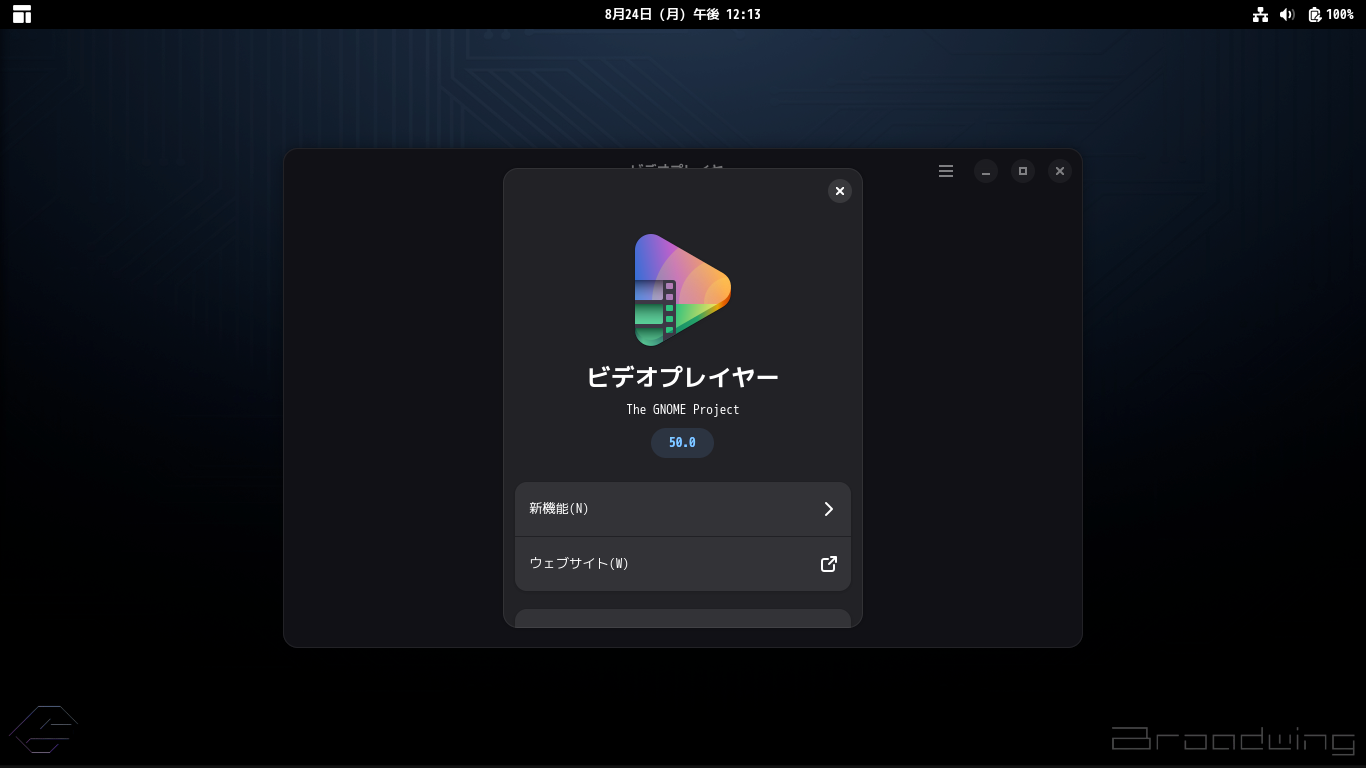Click the ビデオプレイヤー title text
This screenshot has width=1366, height=768.
click(x=683, y=377)
